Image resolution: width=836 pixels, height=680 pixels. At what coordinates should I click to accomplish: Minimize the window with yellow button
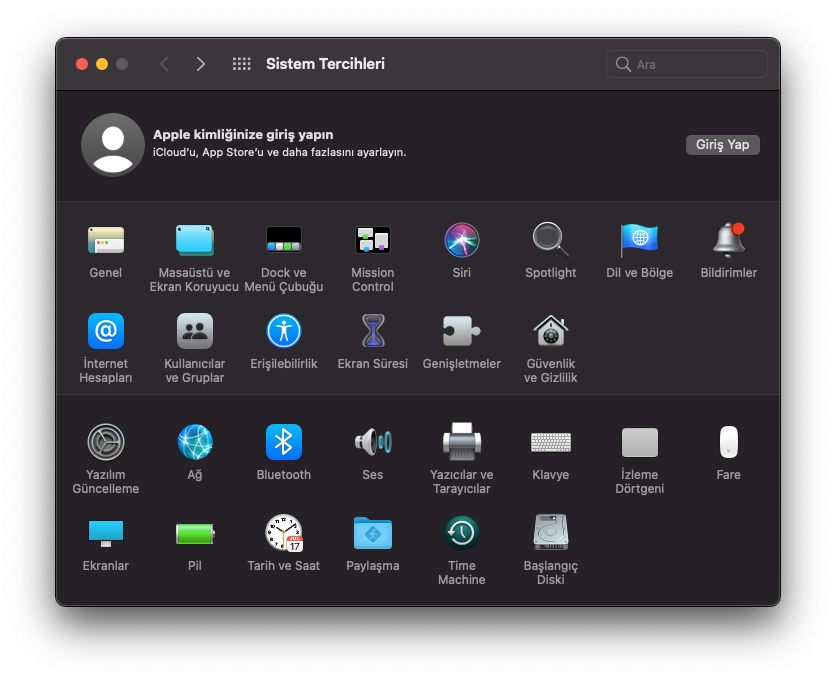click(102, 64)
